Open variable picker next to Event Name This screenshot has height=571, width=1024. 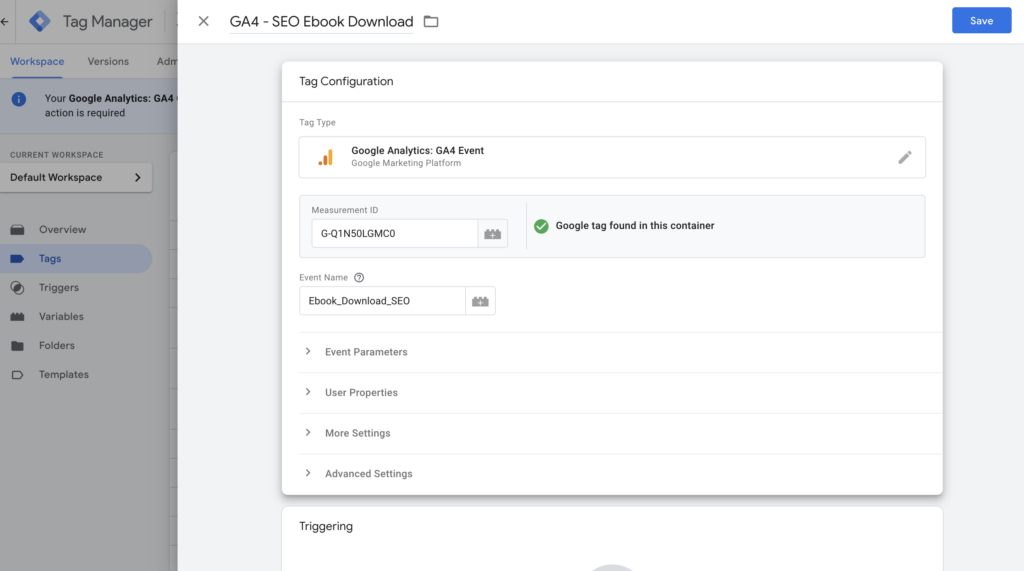click(480, 301)
